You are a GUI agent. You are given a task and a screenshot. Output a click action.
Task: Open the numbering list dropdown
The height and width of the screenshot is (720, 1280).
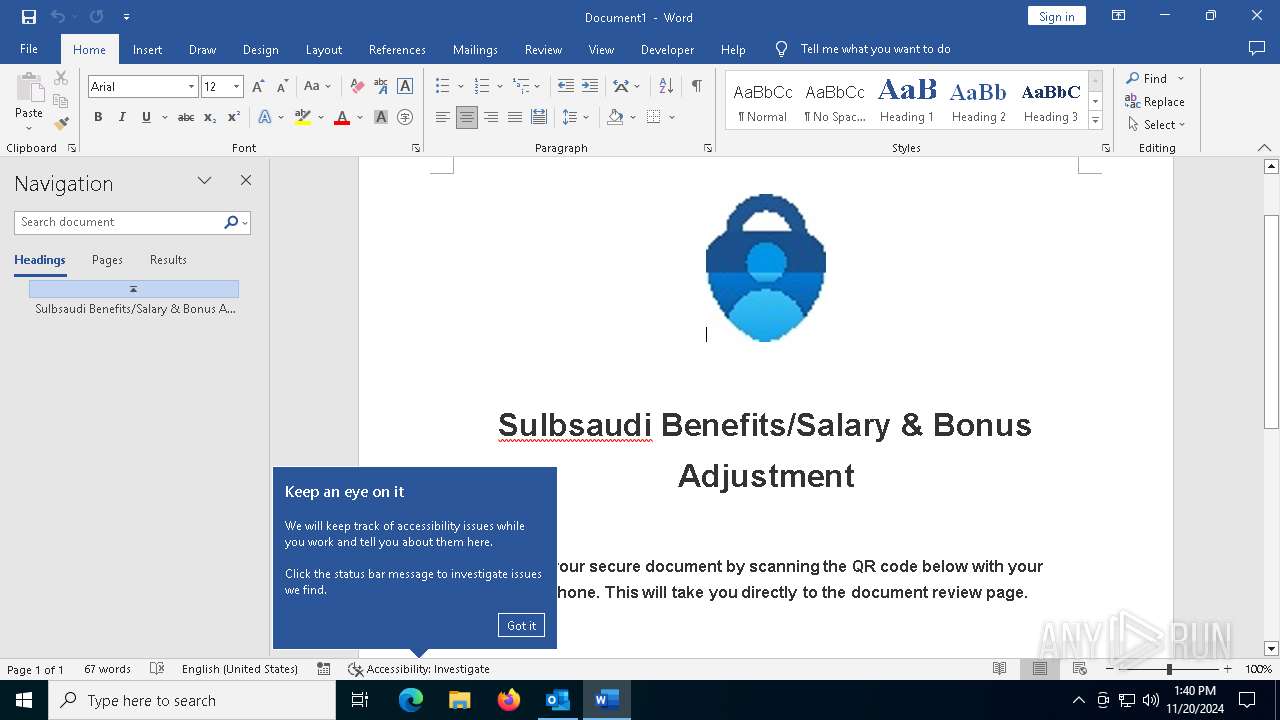pos(499,87)
